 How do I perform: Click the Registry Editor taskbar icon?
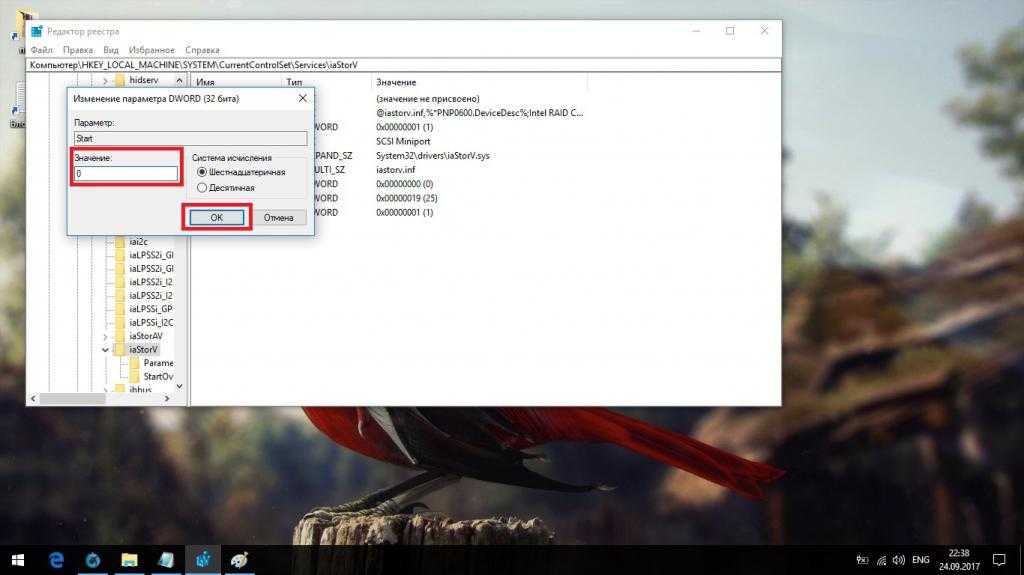point(203,560)
